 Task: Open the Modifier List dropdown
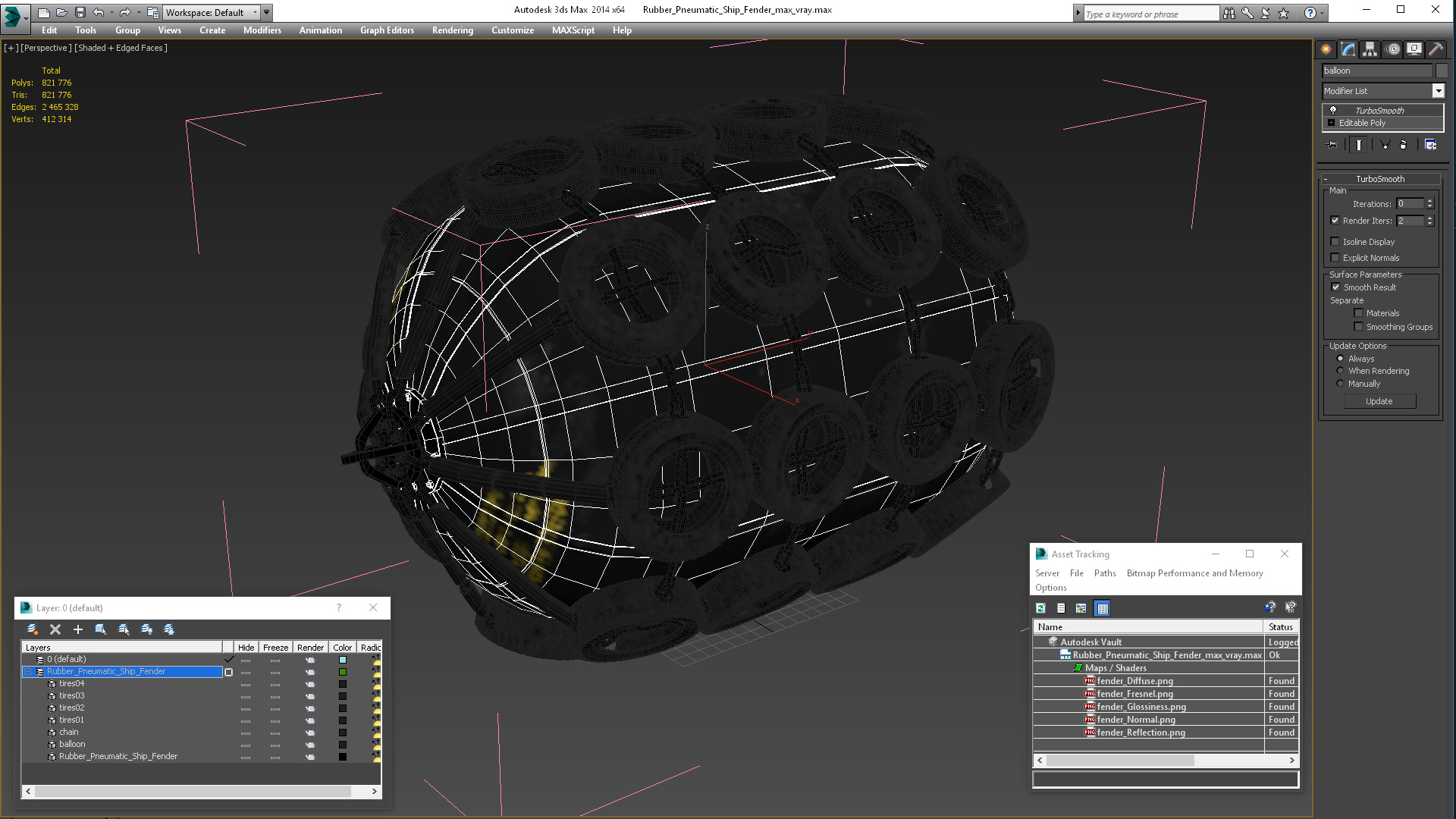(1438, 91)
